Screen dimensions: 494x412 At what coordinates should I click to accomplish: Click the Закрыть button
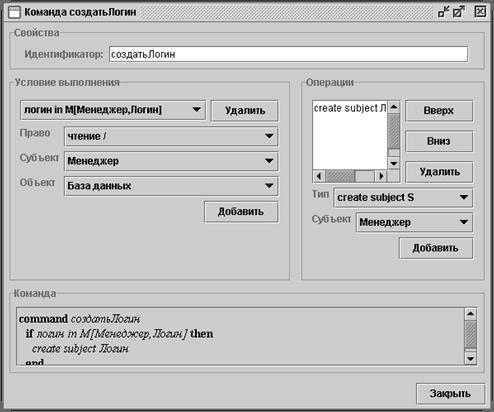pyautogui.click(x=450, y=394)
